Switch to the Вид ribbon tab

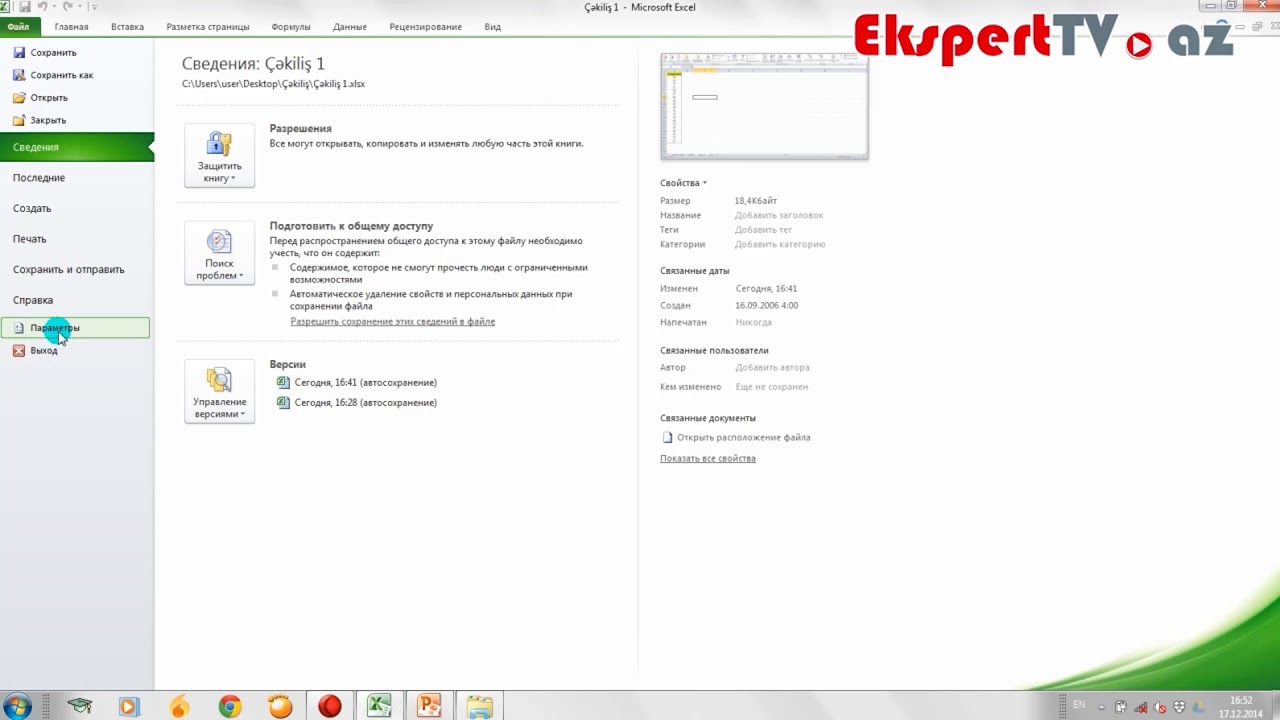(493, 27)
